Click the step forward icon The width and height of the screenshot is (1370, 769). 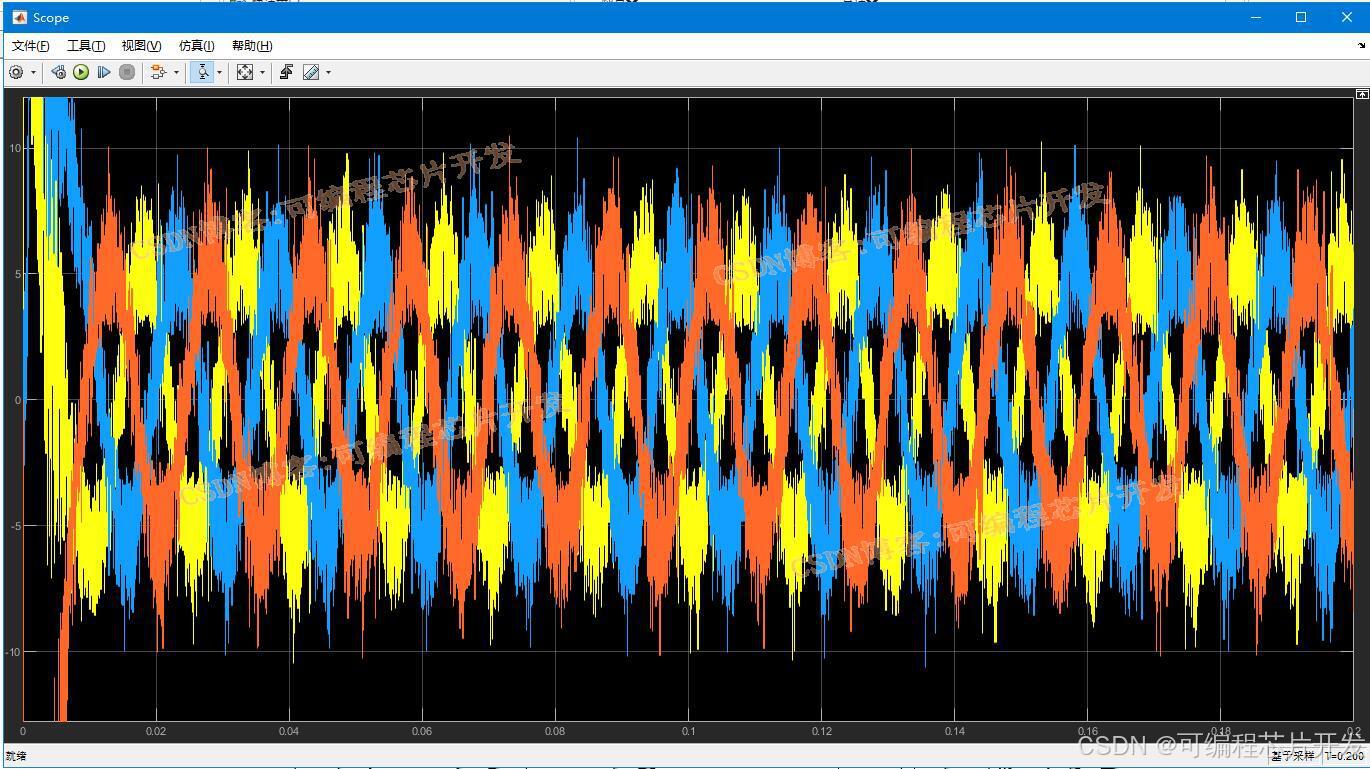tap(104, 72)
